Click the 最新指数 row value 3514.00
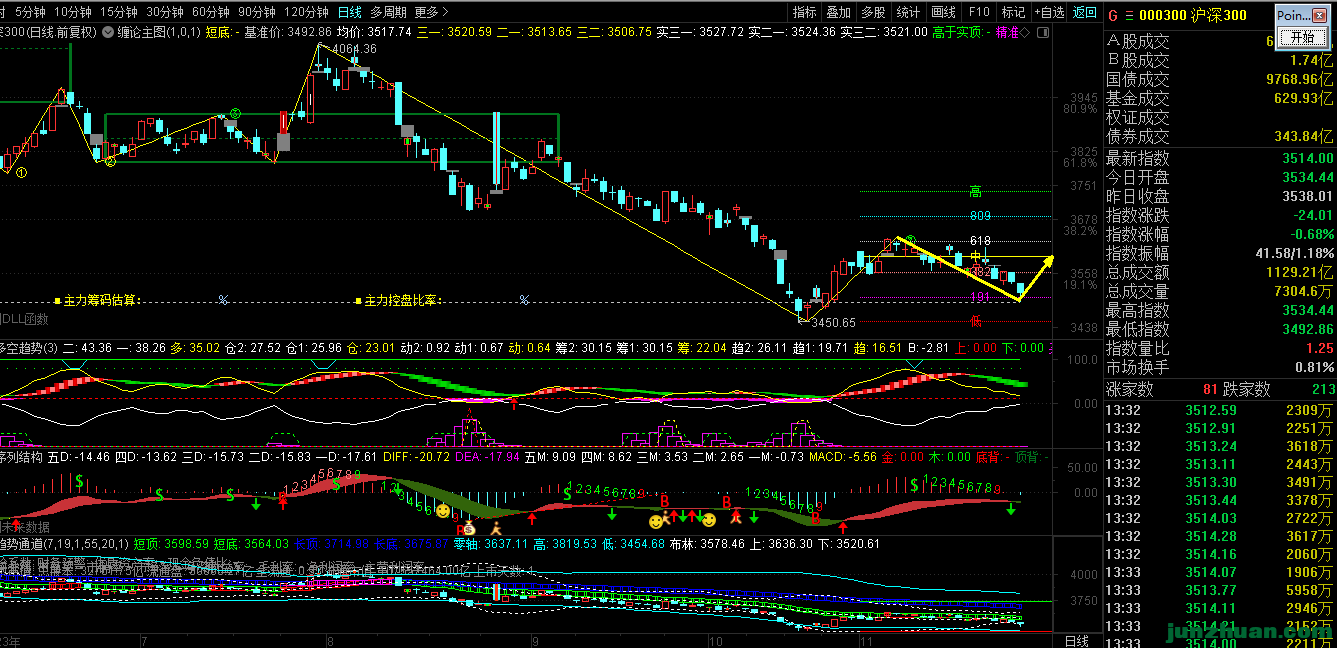Image resolution: width=1337 pixels, height=648 pixels. click(1308, 158)
